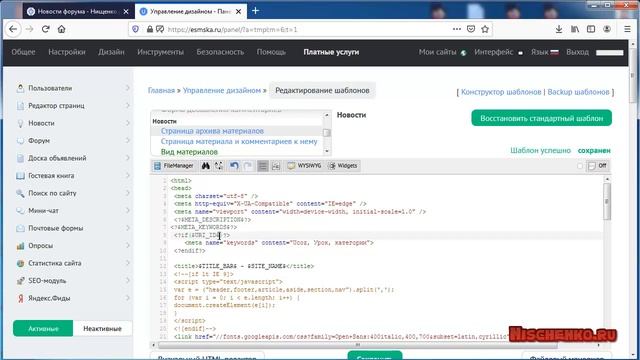Image resolution: width=640 pixels, height=360 pixels.
Task: Select Страница материала и комментариев template
Action: tap(239, 142)
